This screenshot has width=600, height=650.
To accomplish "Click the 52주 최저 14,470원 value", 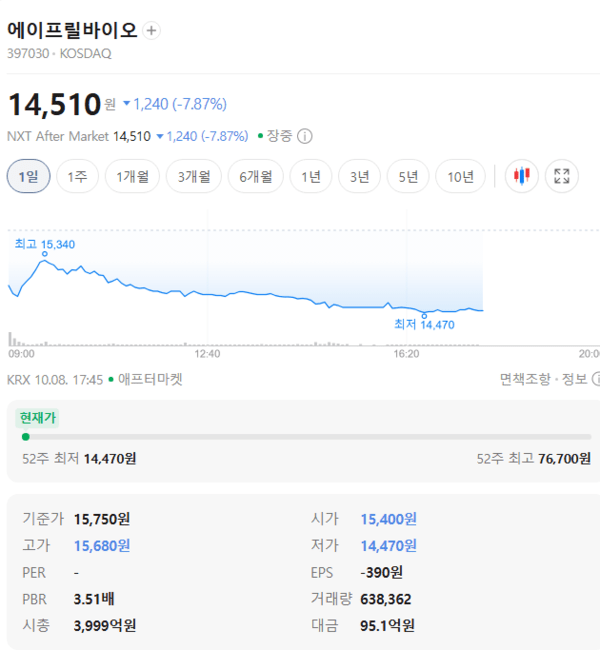I will 110,459.
